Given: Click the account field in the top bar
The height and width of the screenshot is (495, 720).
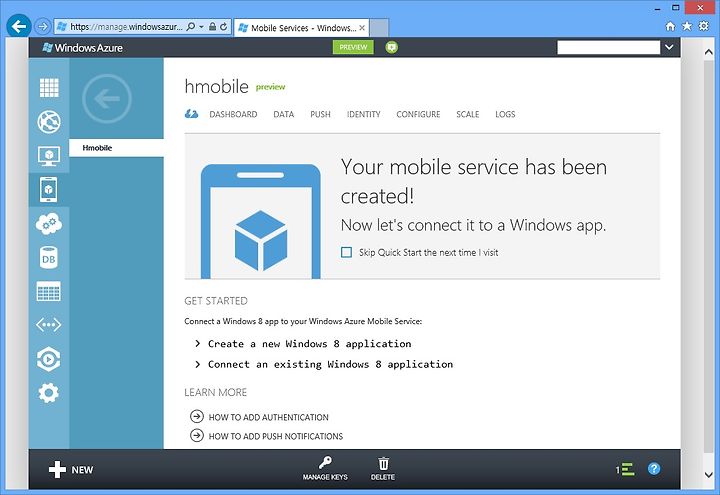Looking at the screenshot, I should pos(608,47).
